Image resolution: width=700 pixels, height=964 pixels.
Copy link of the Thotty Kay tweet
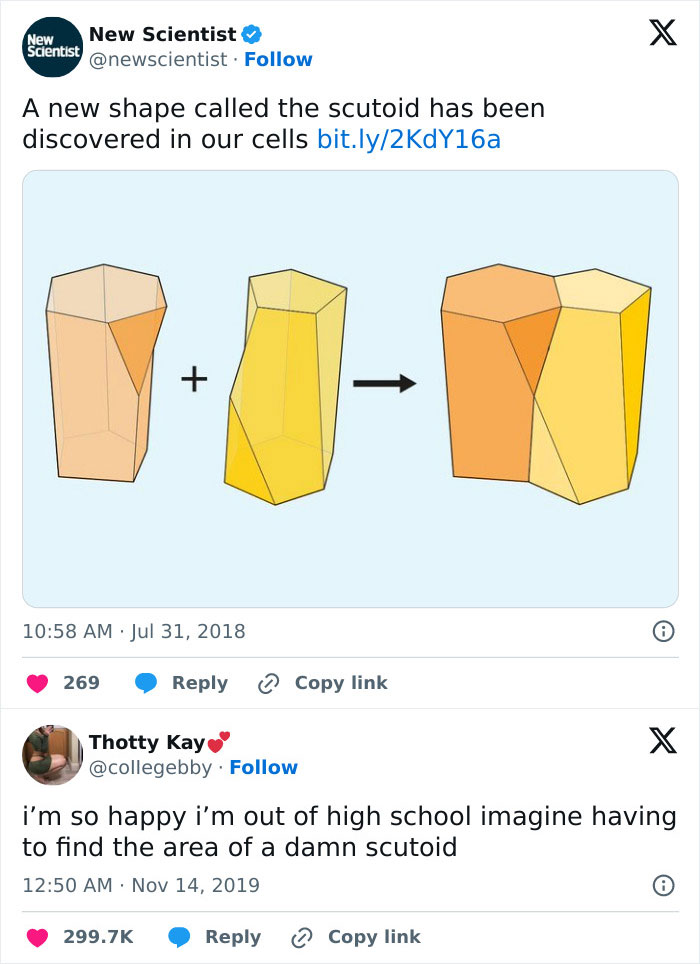point(356,937)
